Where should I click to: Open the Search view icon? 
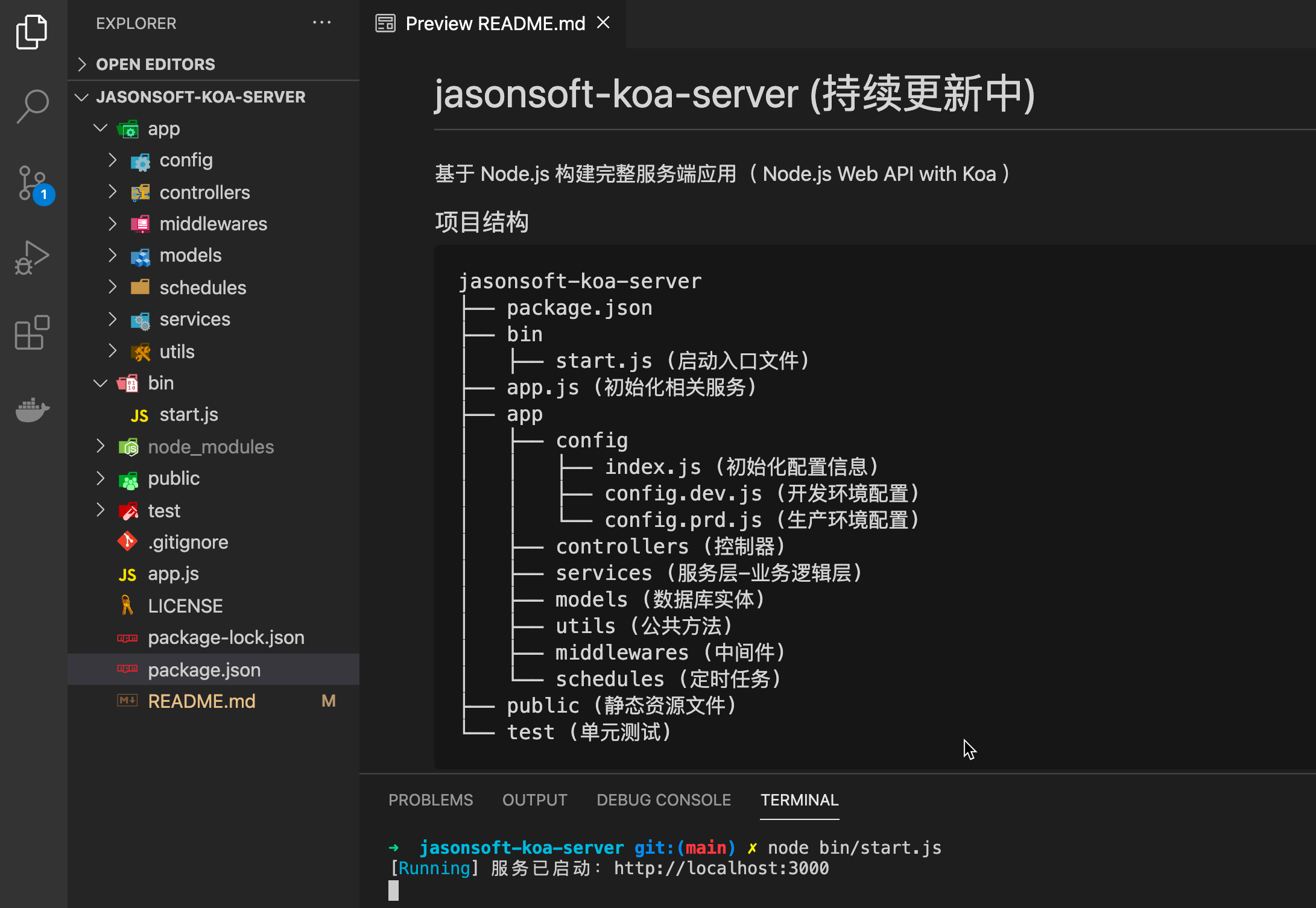click(32, 106)
